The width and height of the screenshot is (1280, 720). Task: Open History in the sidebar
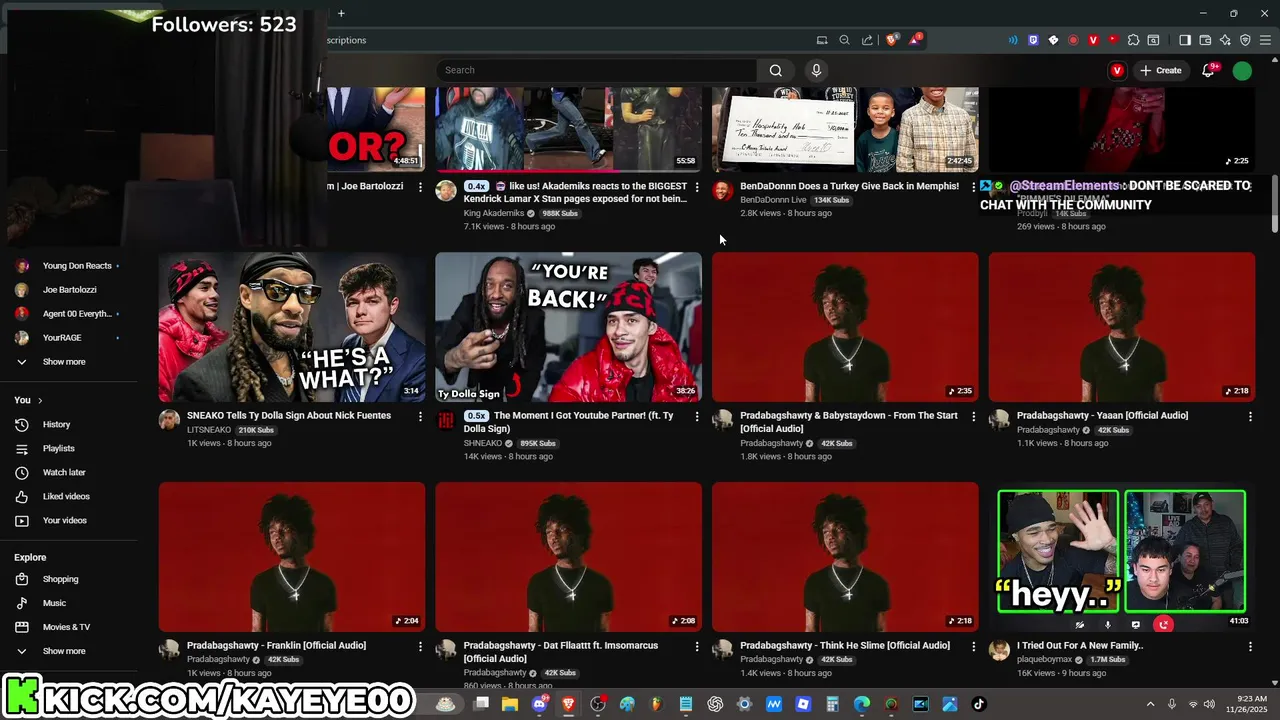[56, 424]
